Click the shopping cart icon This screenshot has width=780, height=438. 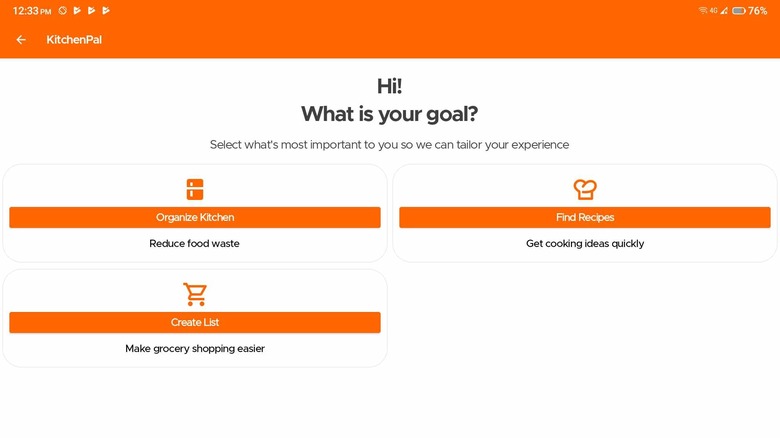(x=195, y=294)
